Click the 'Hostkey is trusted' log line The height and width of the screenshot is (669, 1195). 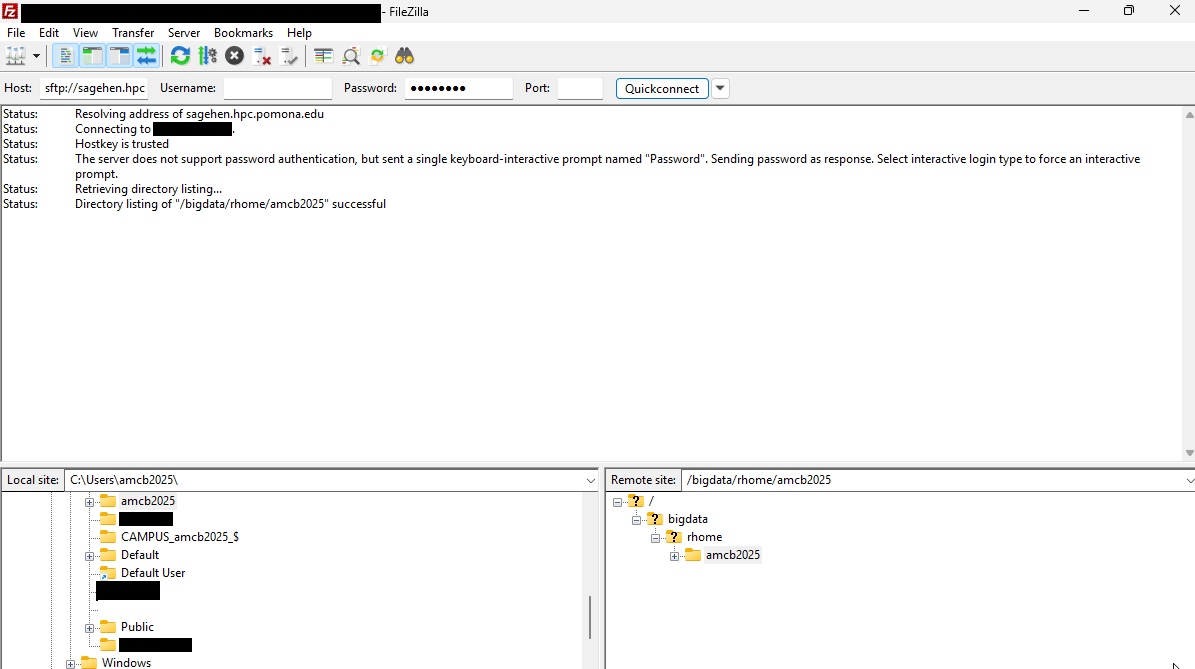[x=122, y=144]
